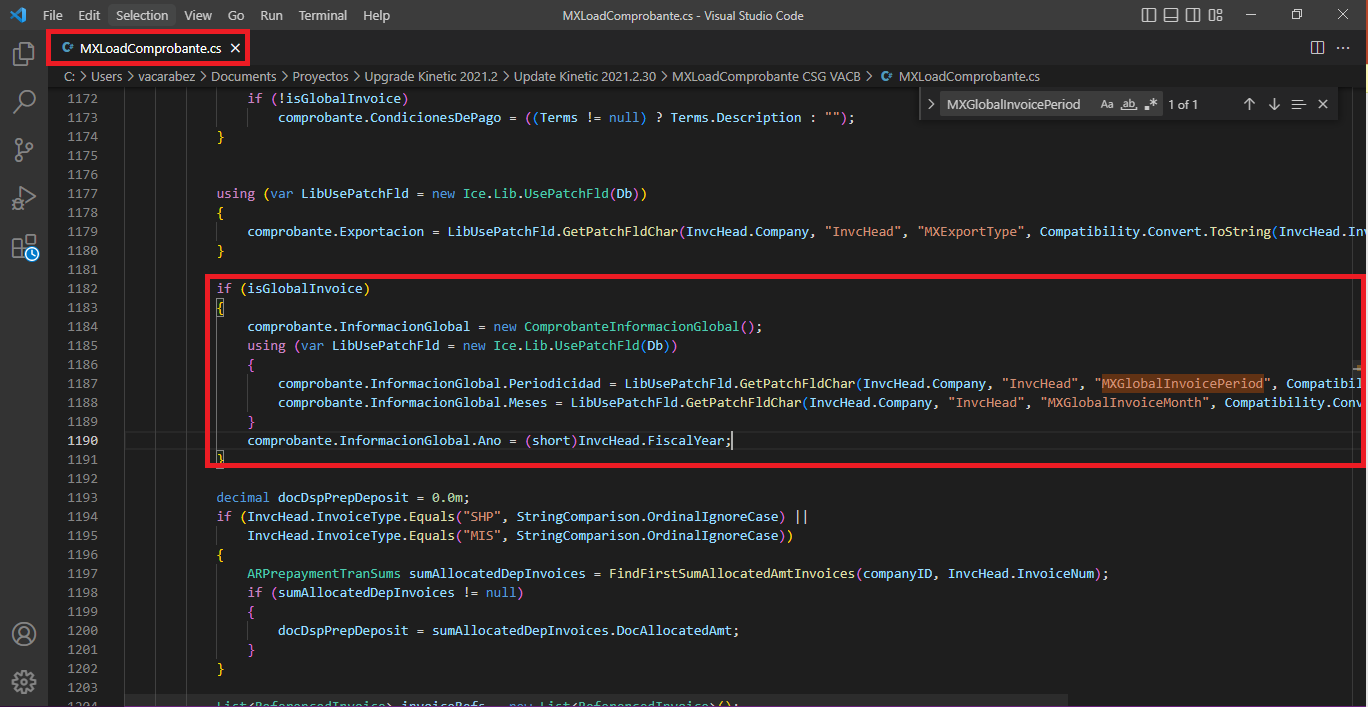Viewport: 1368px width, 707px height.
Task: Toggle primary side bar layout icon
Action: [1148, 15]
